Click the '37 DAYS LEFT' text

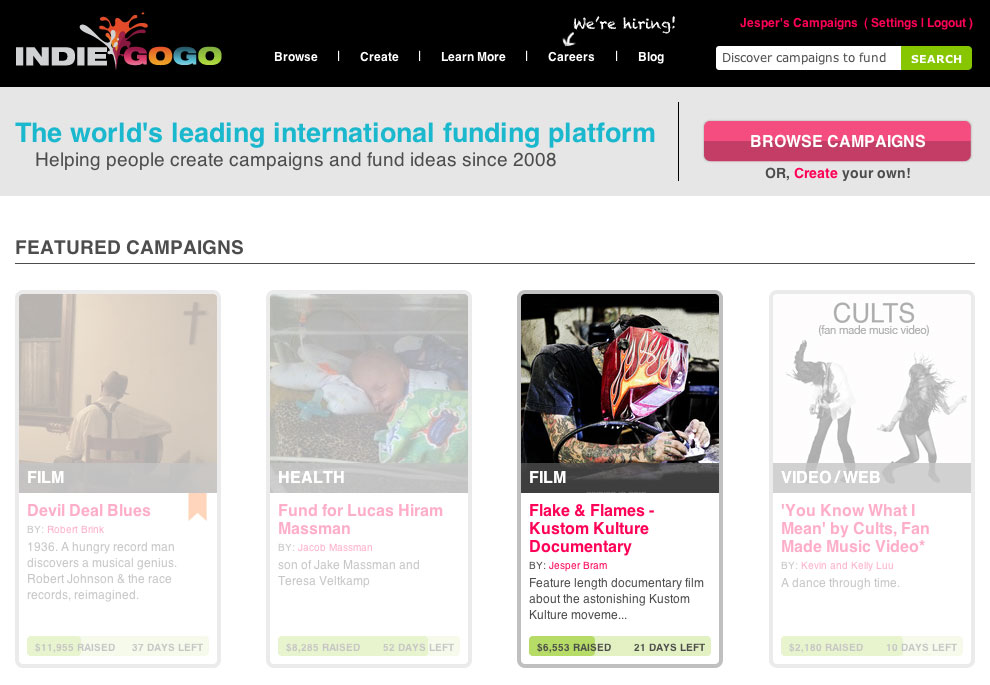pos(167,648)
